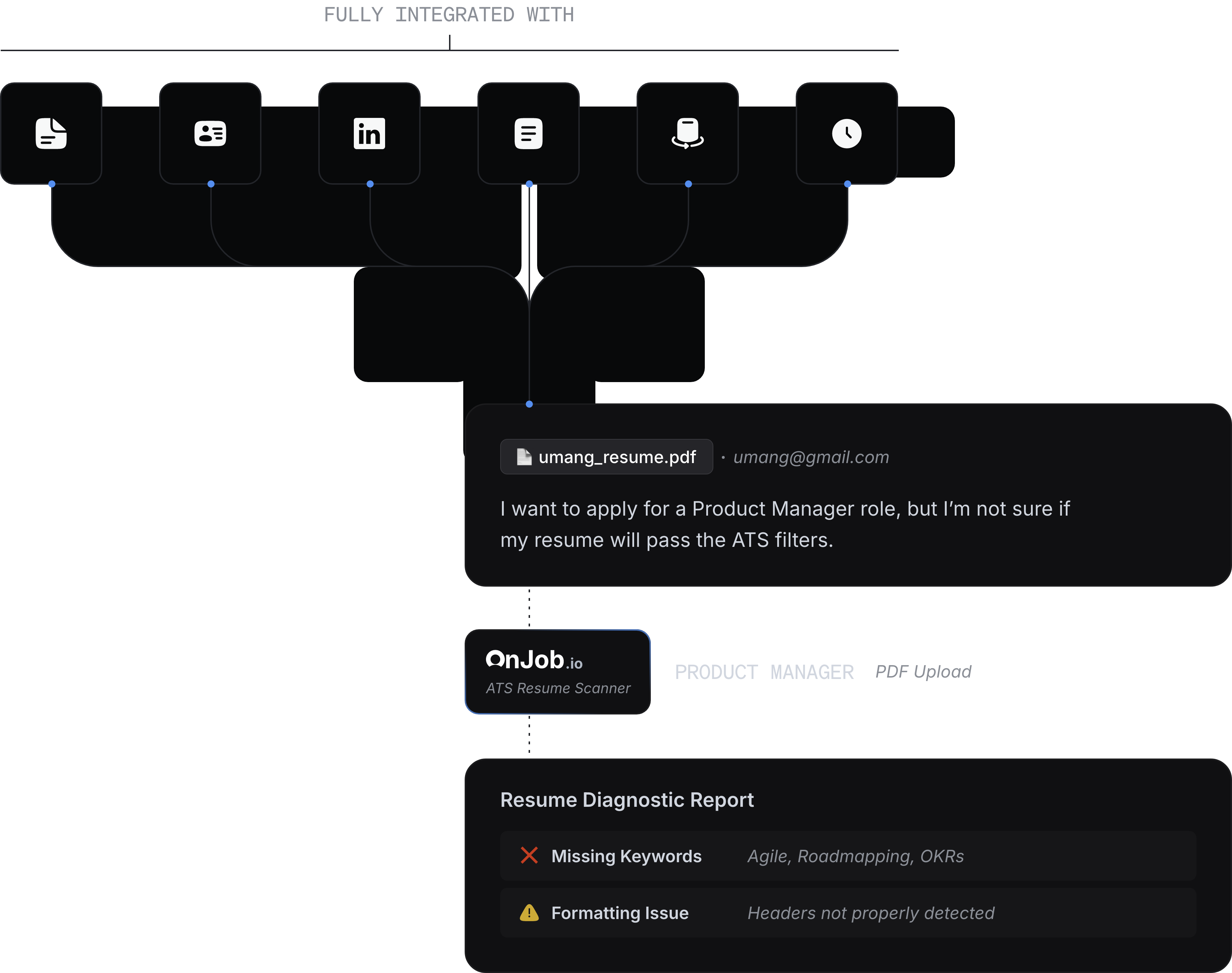Screen dimensions: 1232x973
Task: Click the Resume Diagnostic Report heading
Action: 627,800
